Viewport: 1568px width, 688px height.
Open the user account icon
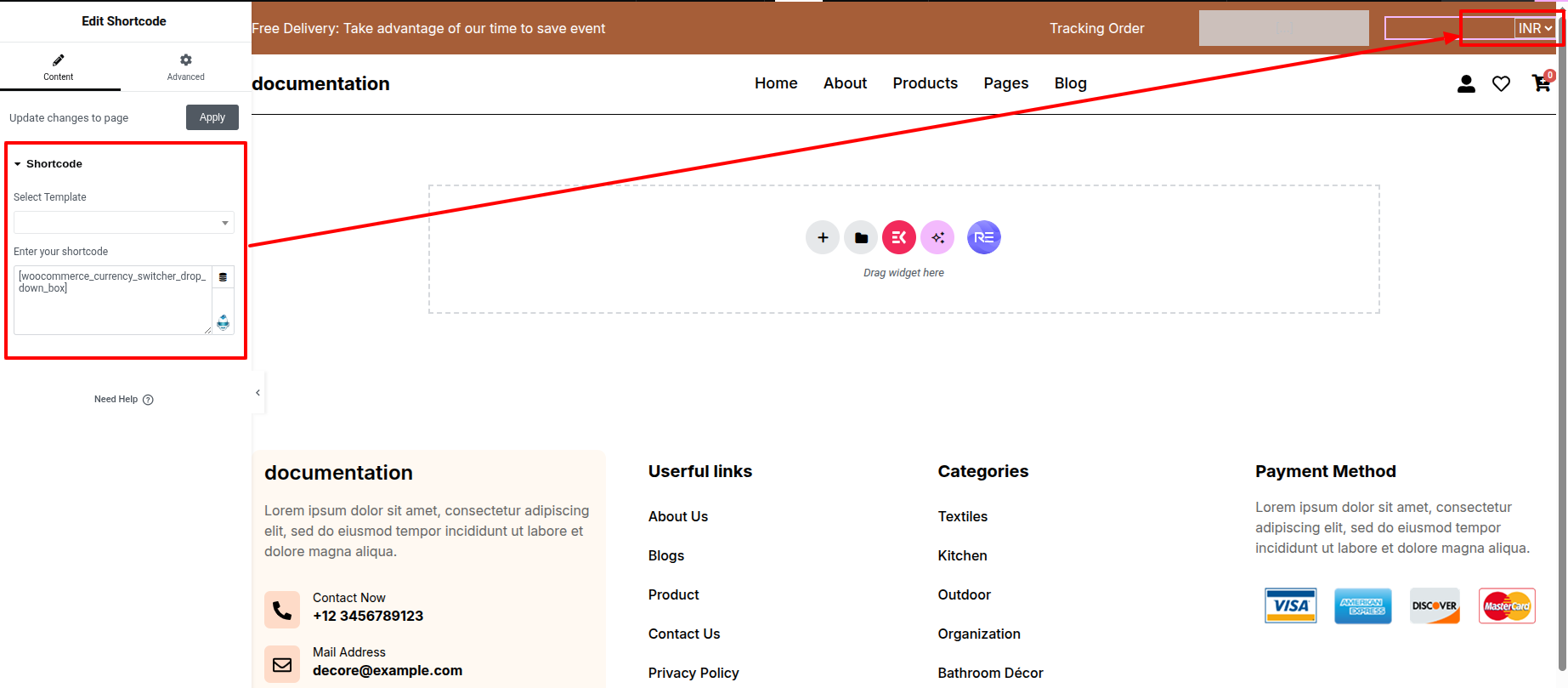1466,83
